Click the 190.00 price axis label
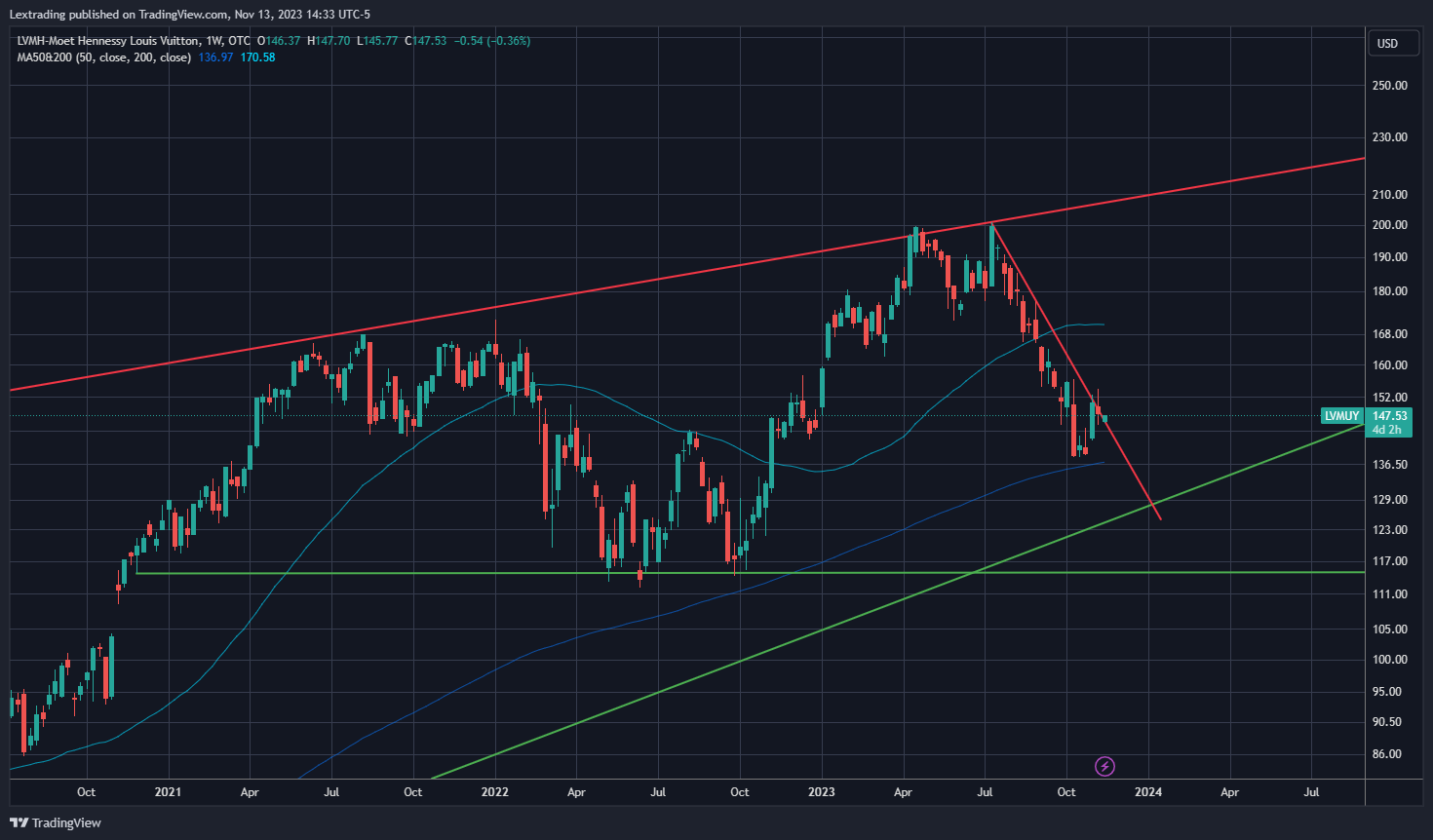Screen dimensions: 1433x840 tap(1389, 257)
